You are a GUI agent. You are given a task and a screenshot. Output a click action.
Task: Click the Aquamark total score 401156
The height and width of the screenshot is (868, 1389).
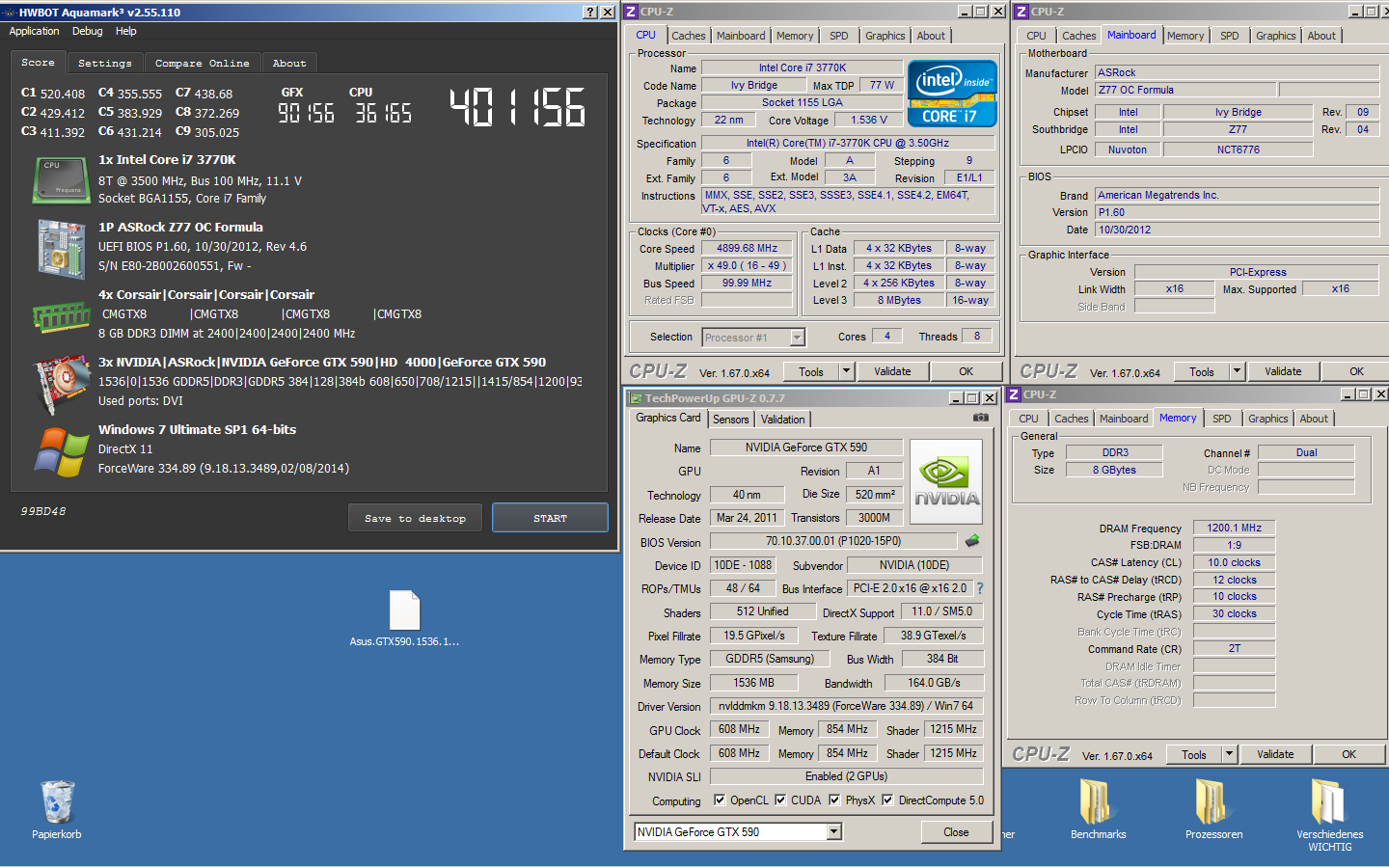pyautogui.click(x=518, y=107)
